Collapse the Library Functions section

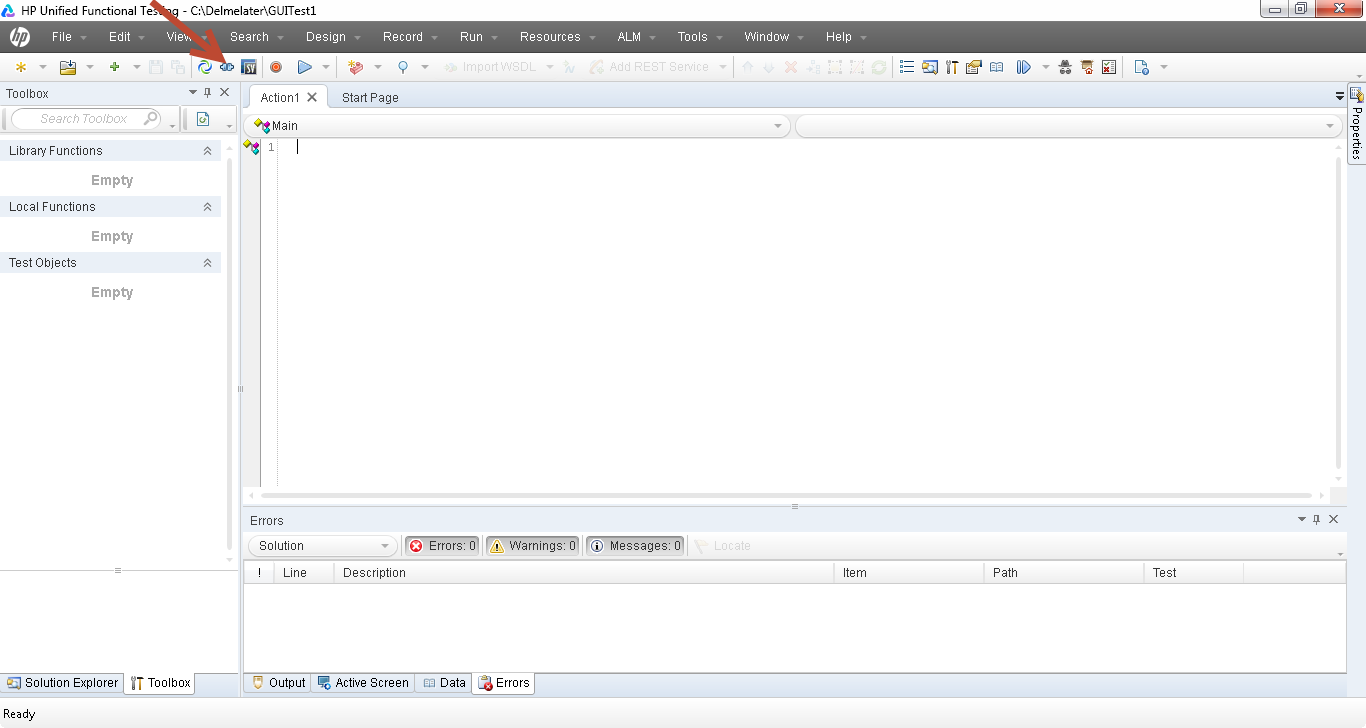tap(207, 150)
